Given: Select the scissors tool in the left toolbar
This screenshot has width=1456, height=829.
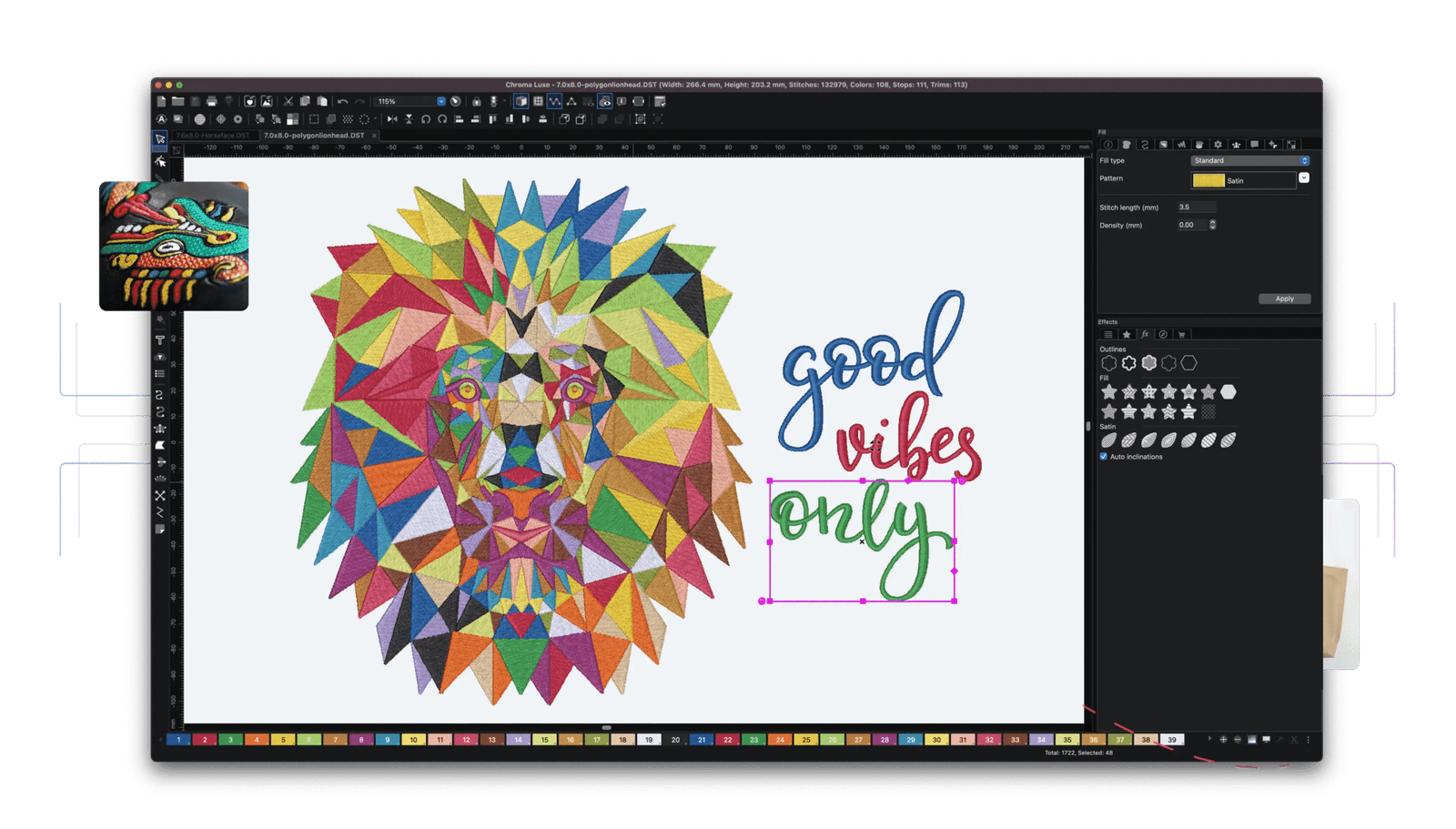Looking at the screenshot, I should point(160,495).
